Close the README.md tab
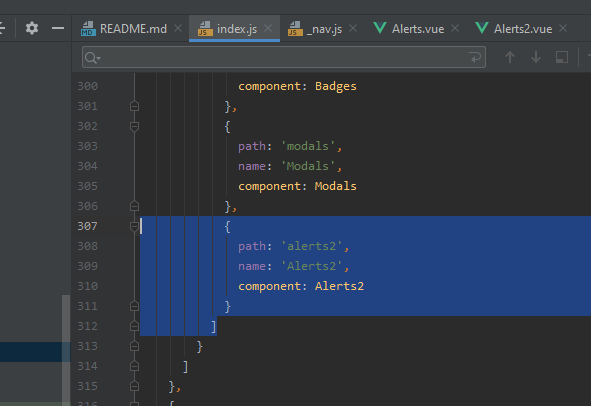Viewport: 591px width, 406px height. 178,28
